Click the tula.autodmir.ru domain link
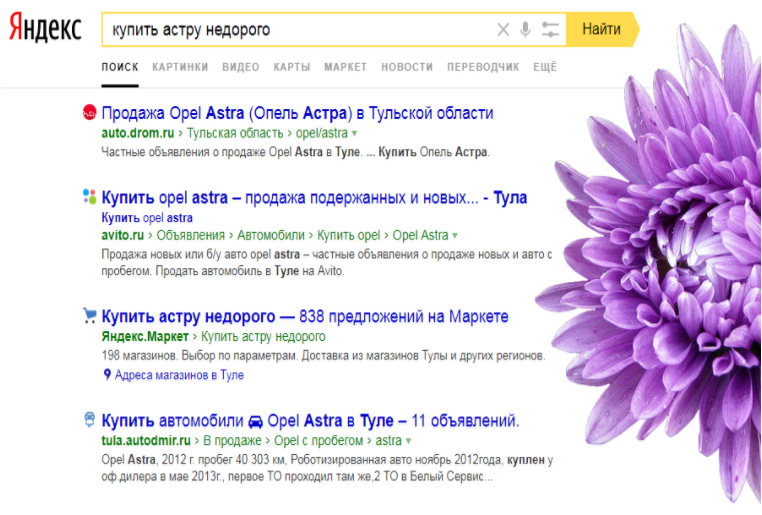Screen dimensions: 762x515 click(146, 441)
